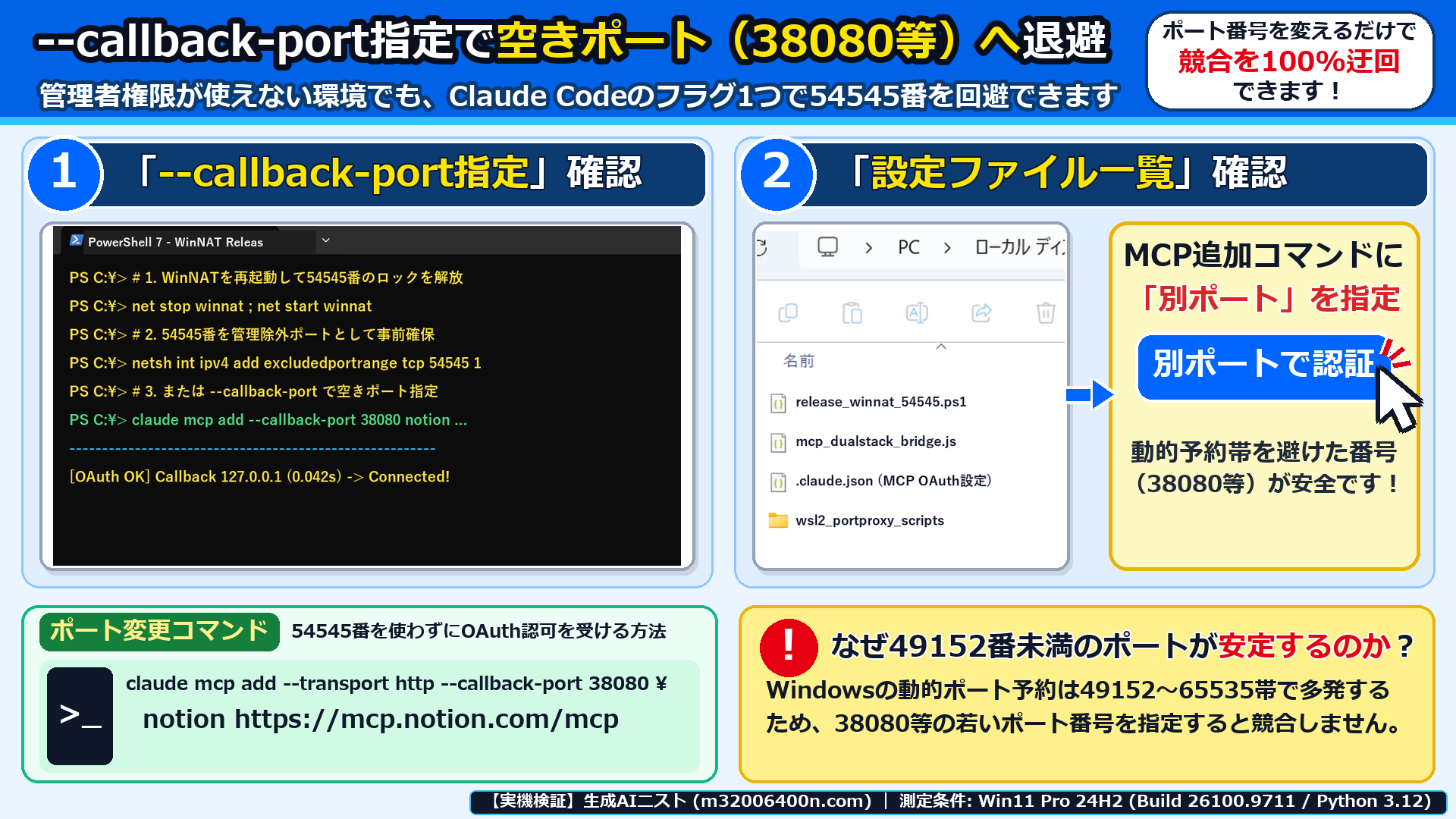Click the Delete trash icon in Explorer toolbar
Image resolution: width=1456 pixels, height=819 pixels.
[1046, 312]
